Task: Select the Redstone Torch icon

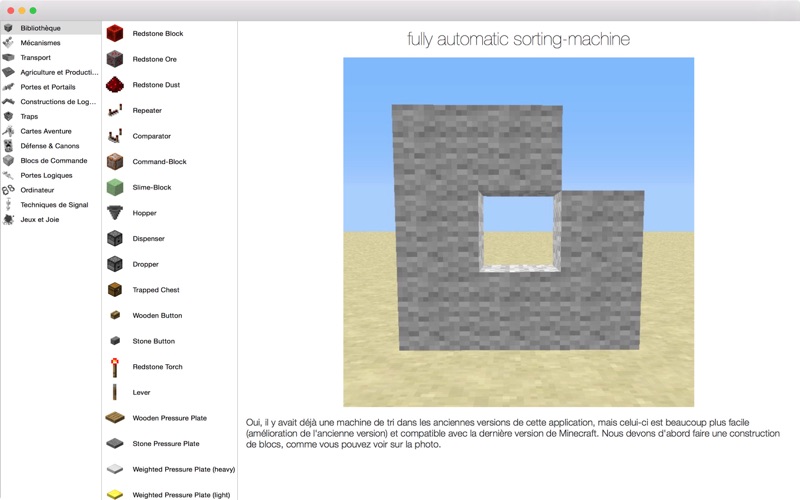Action: [115, 367]
